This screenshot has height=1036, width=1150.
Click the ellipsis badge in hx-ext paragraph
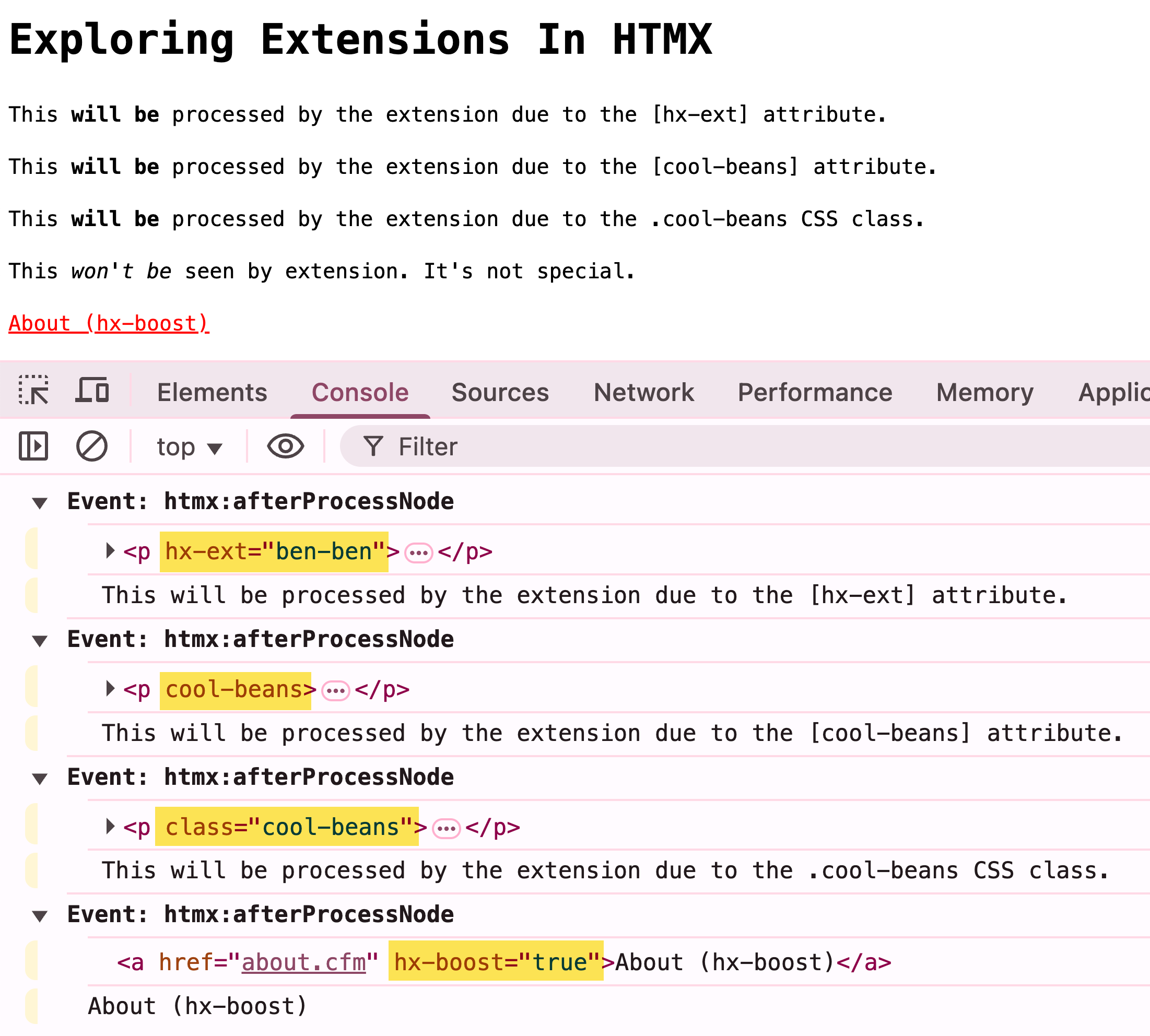coord(418,552)
